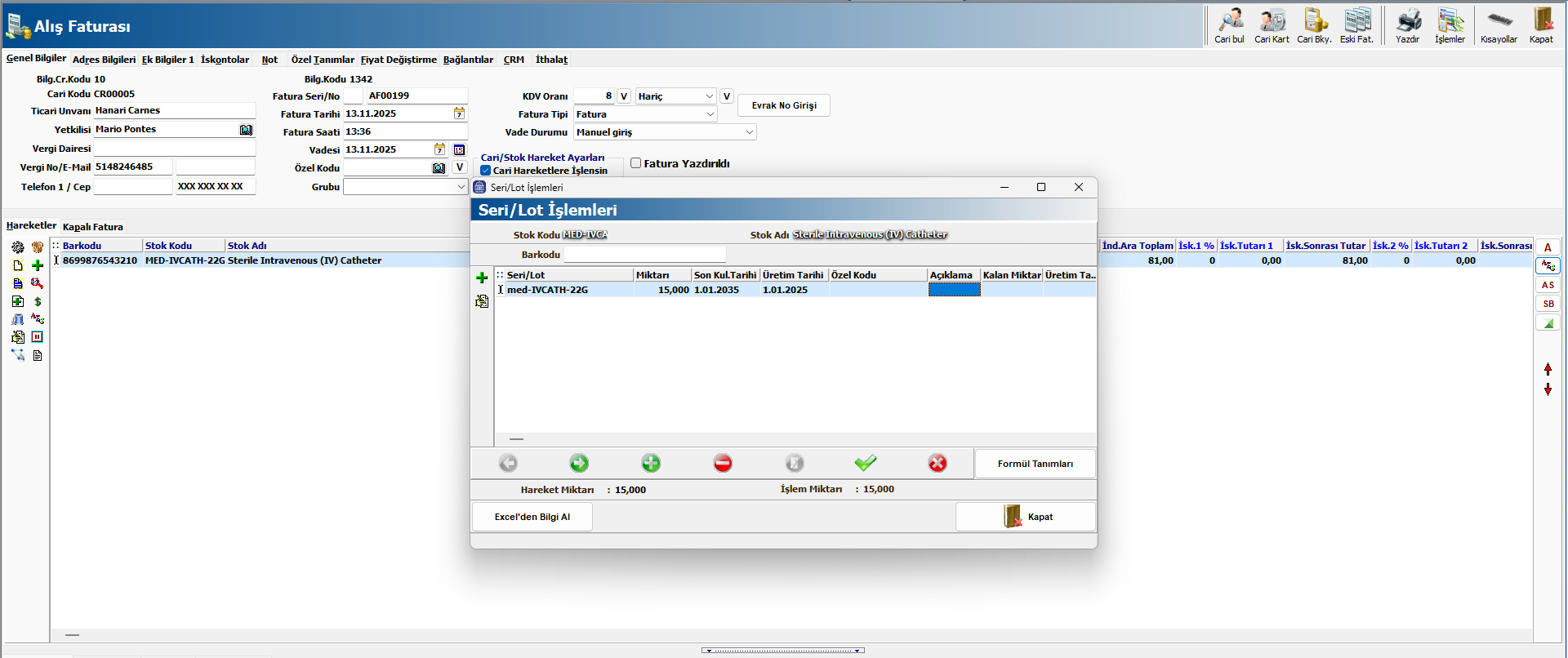
Task: Open the İskontolar tab
Action: pyautogui.click(x=225, y=60)
